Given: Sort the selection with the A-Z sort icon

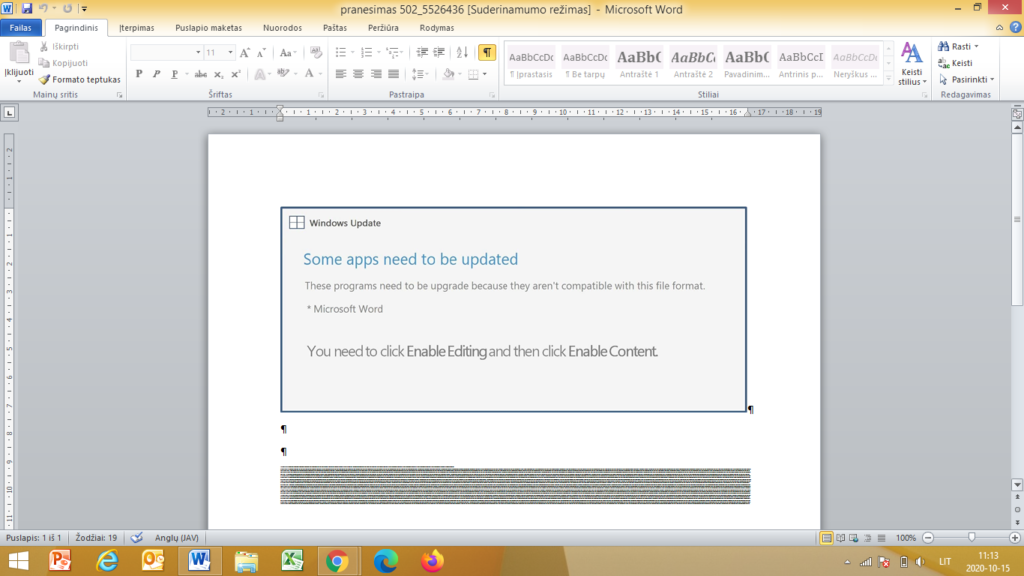Looking at the screenshot, I should click(x=462, y=52).
